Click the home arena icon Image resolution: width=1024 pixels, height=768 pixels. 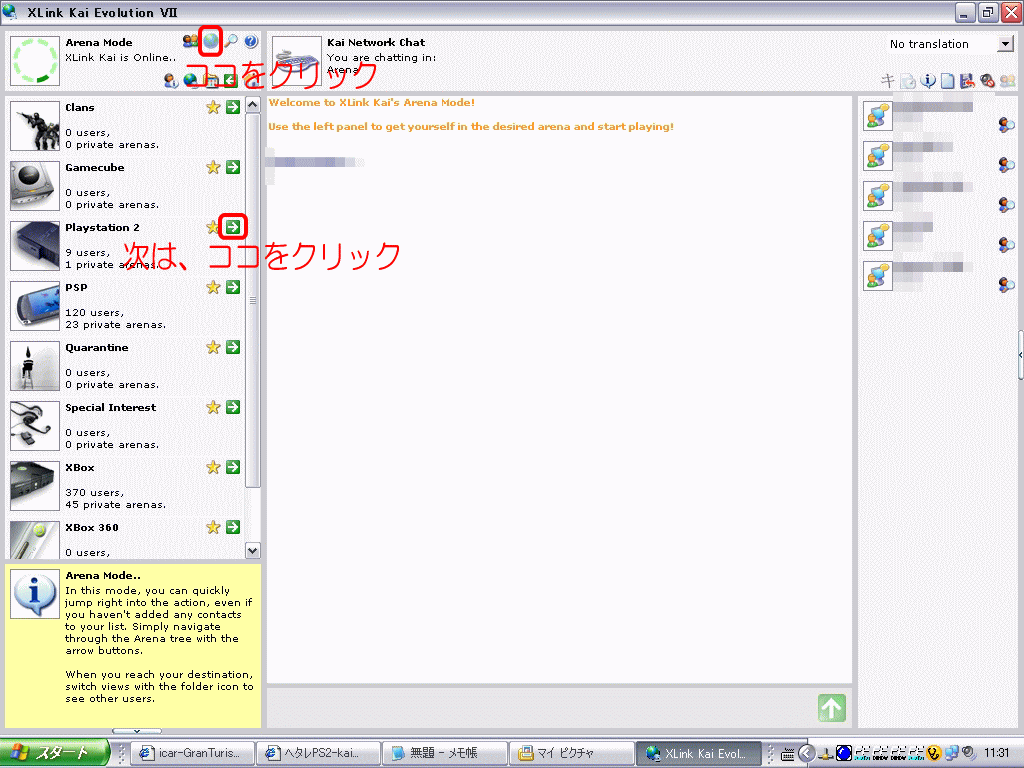(x=252, y=80)
